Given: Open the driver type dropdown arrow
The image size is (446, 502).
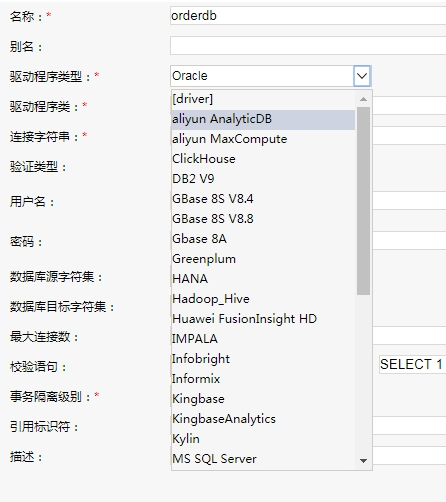Looking at the screenshot, I should [x=362, y=76].
